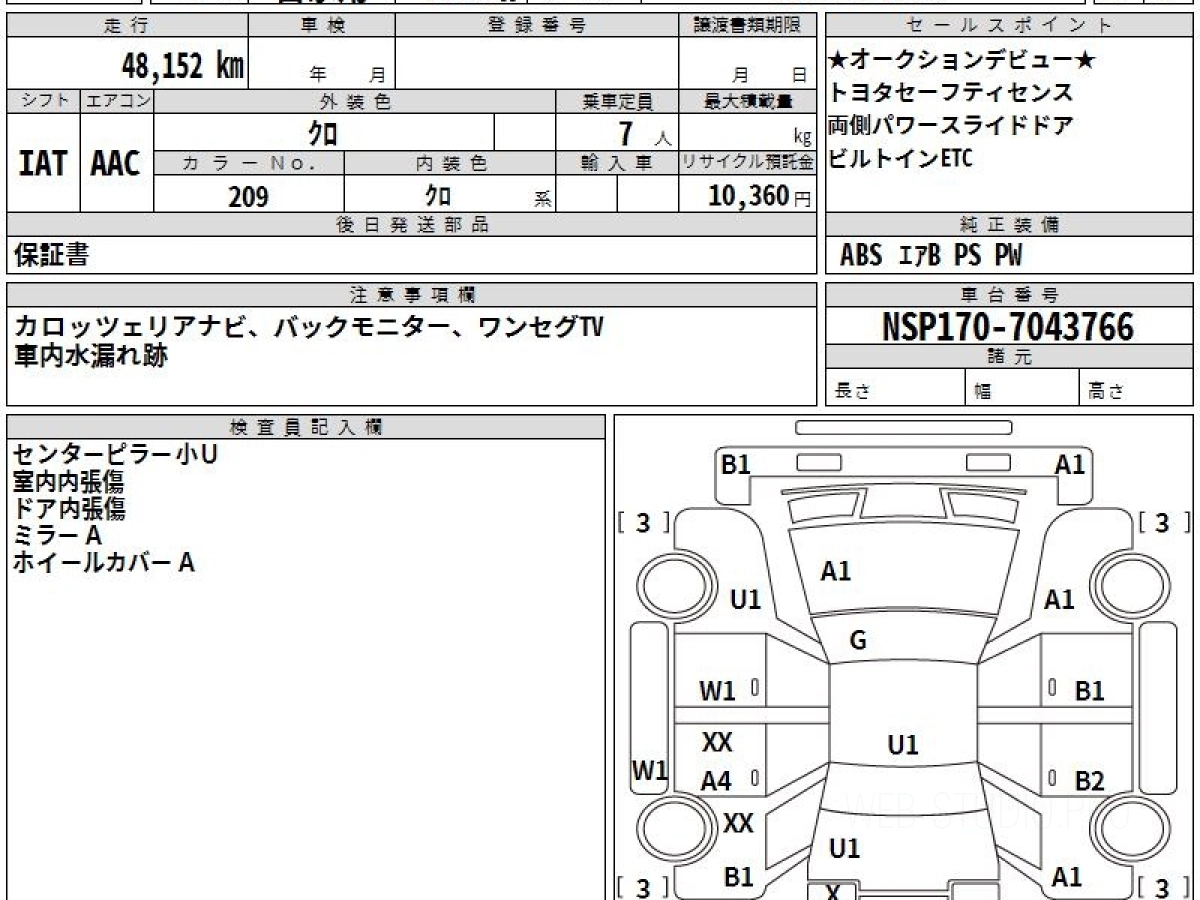Select the ホイールカバー A inspector note
Screen dimensions: 1200x900
pos(103,563)
